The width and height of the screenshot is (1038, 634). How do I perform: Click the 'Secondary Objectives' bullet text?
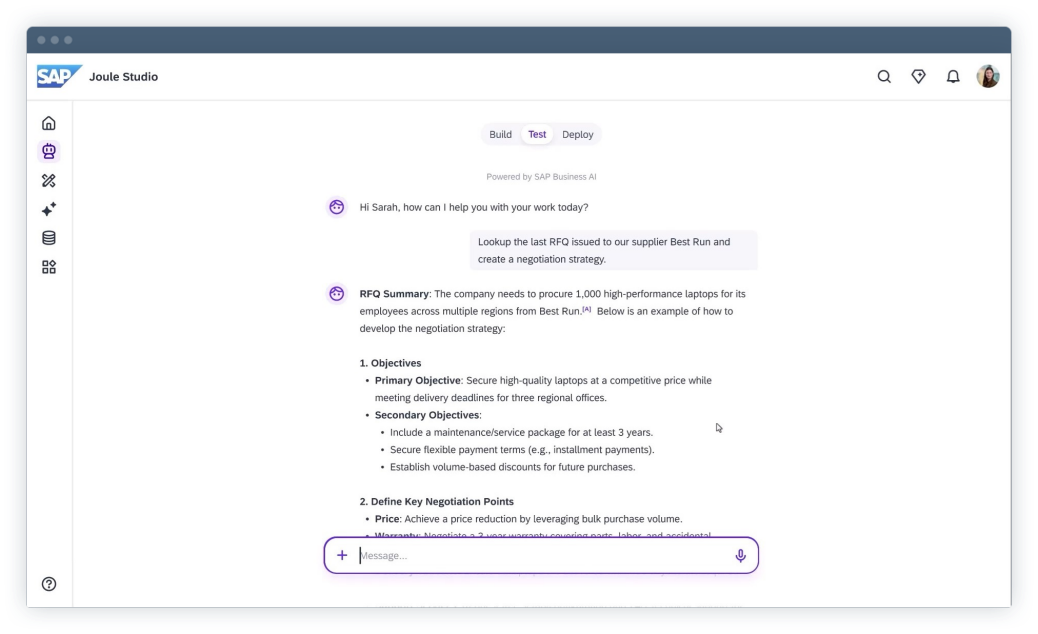tap(428, 415)
